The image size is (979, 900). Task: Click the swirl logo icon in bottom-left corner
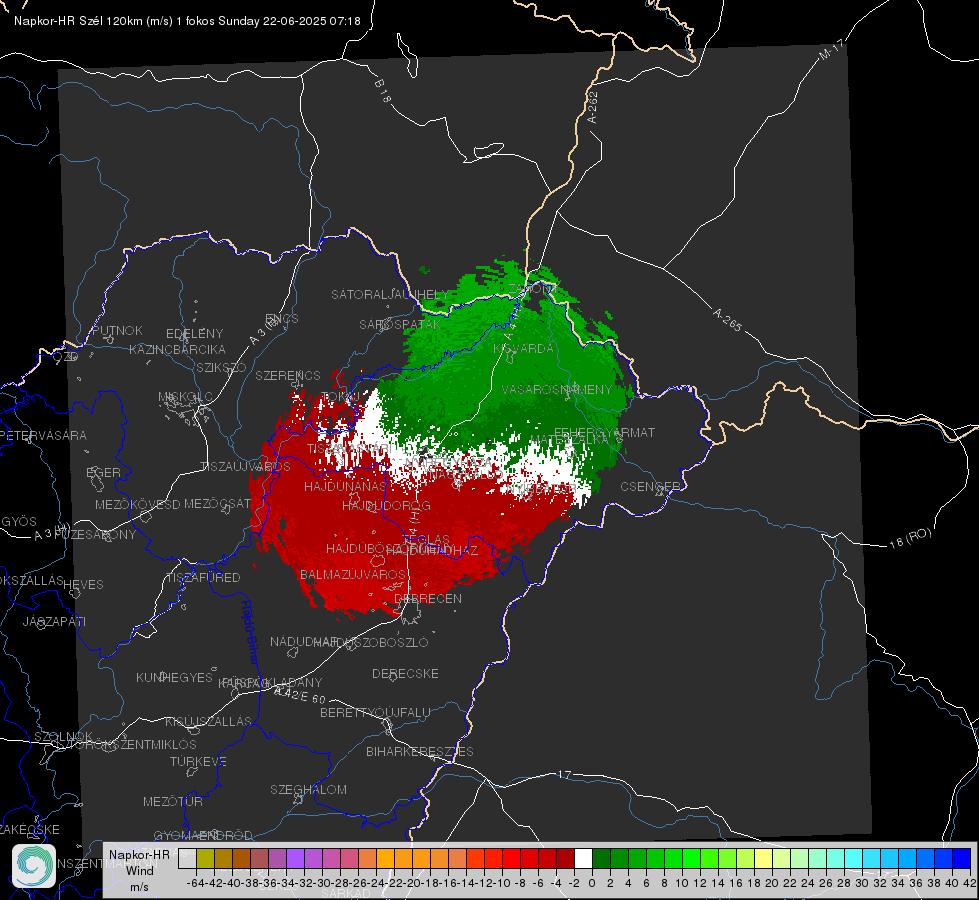tap(34, 866)
